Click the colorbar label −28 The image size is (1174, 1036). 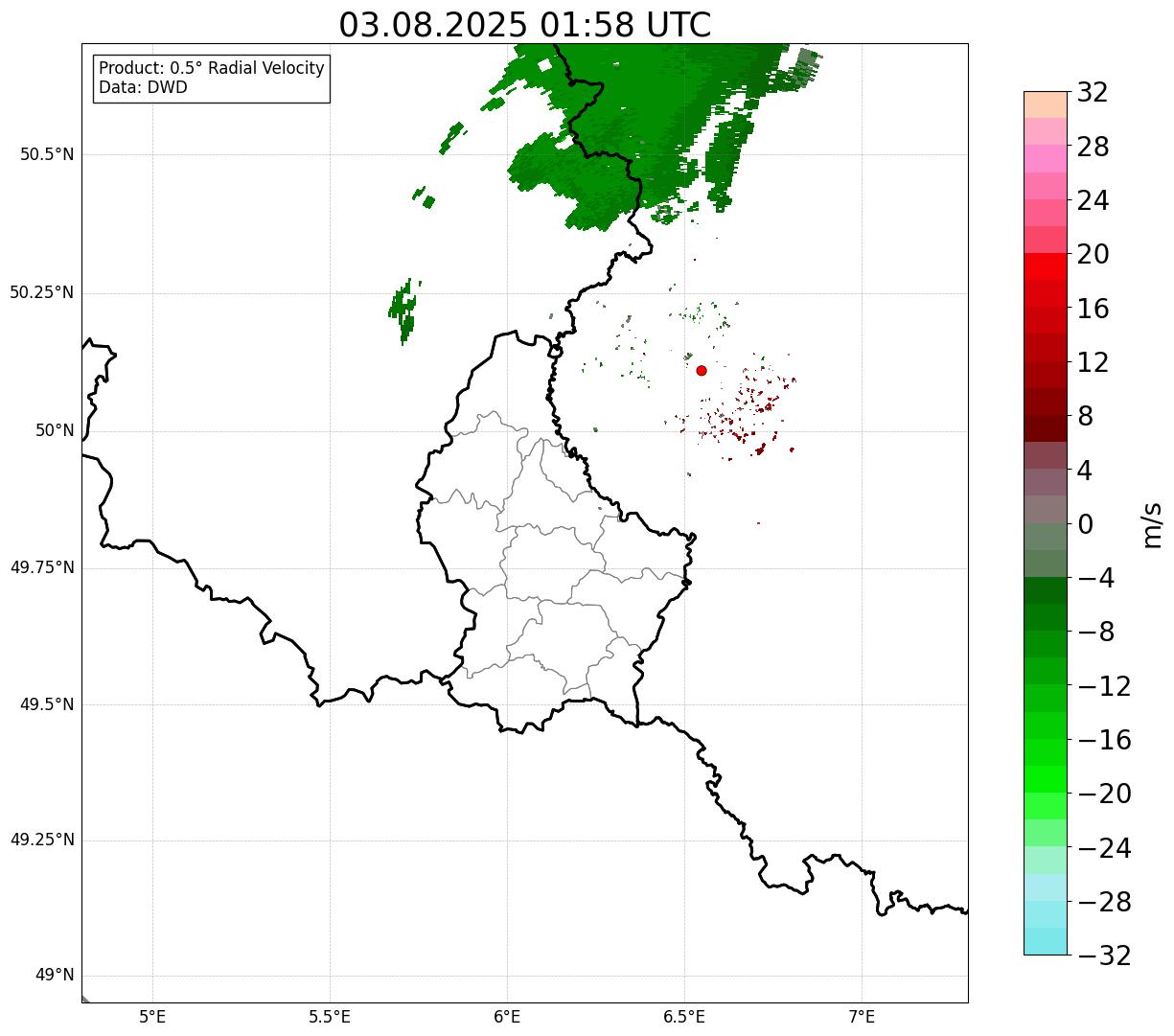(1104, 902)
